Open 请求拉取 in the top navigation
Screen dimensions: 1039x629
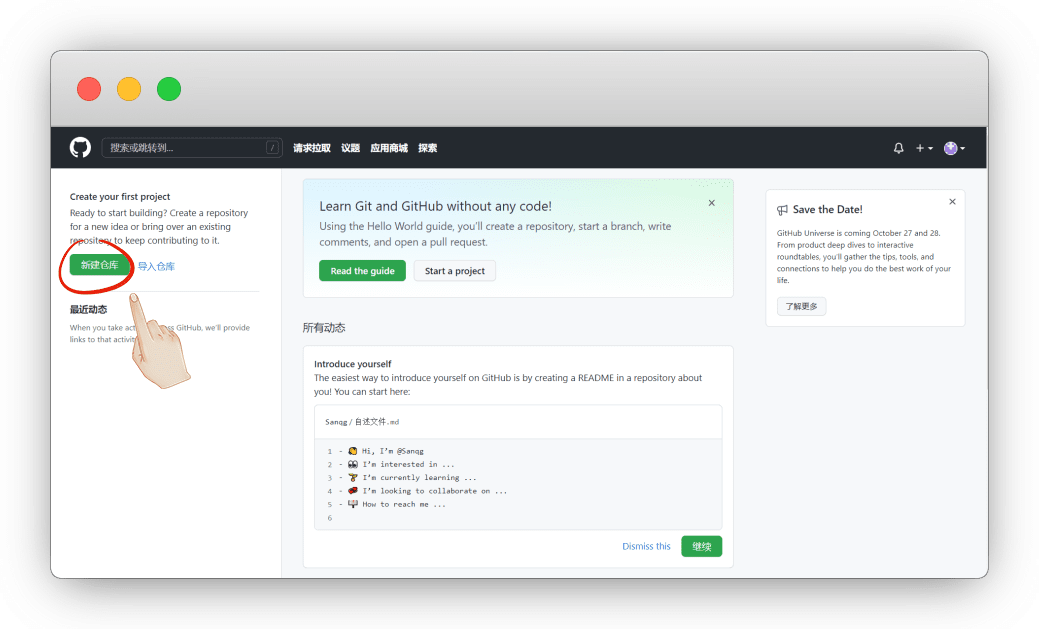312,148
